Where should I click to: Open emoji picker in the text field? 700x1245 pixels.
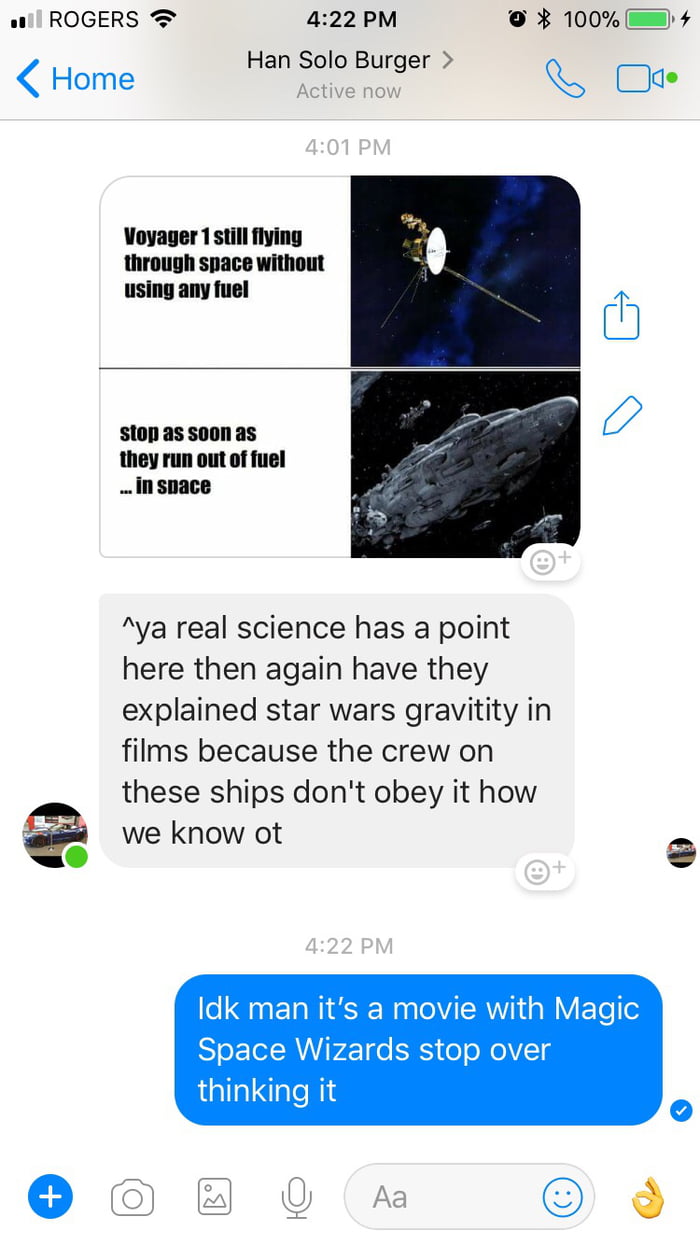tap(562, 1196)
